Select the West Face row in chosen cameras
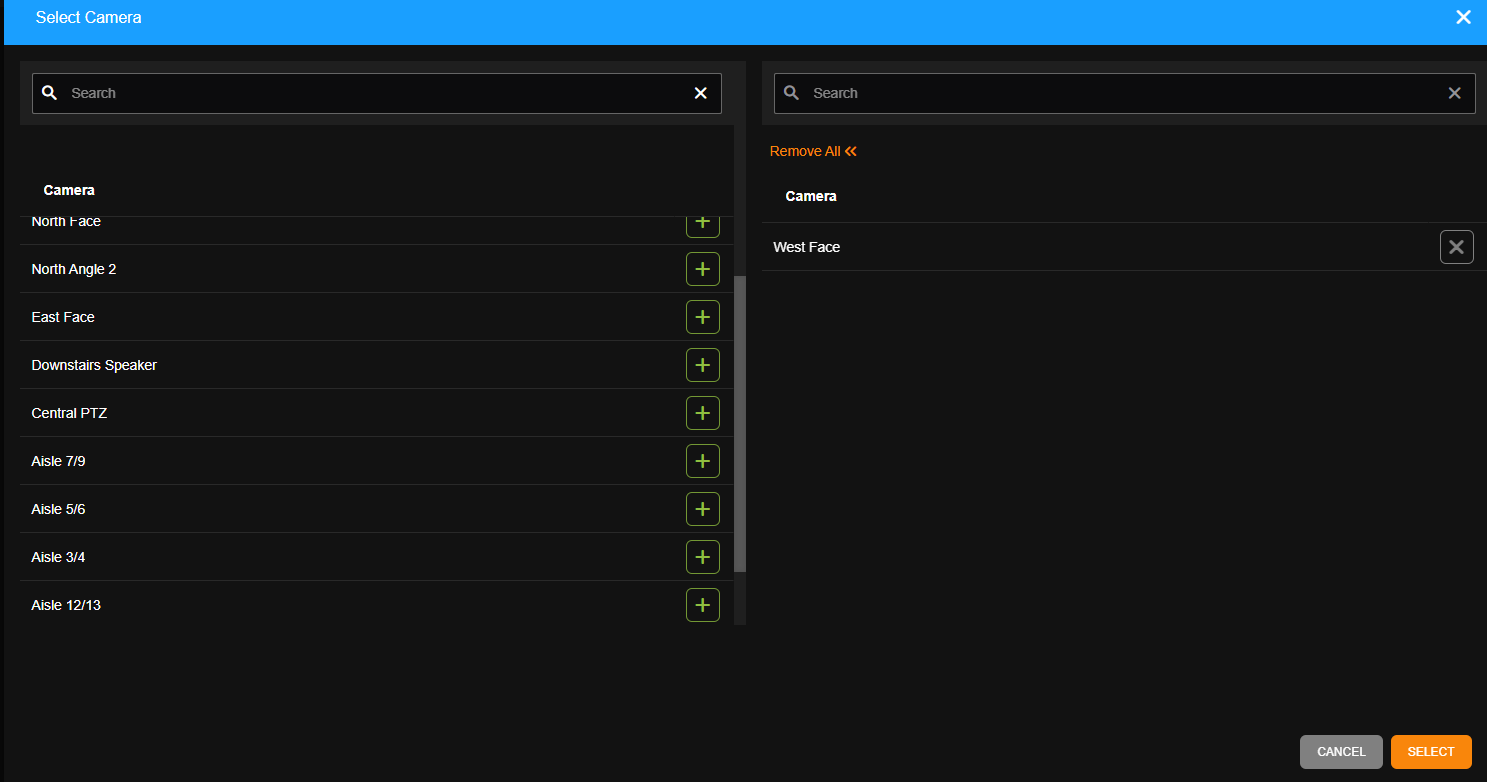The height and width of the screenshot is (782, 1487). pyautogui.click(x=806, y=247)
